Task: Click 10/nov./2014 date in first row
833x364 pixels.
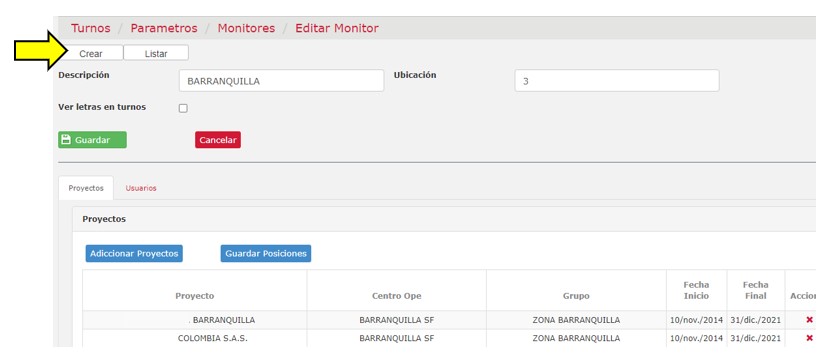Action: [696, 320]
